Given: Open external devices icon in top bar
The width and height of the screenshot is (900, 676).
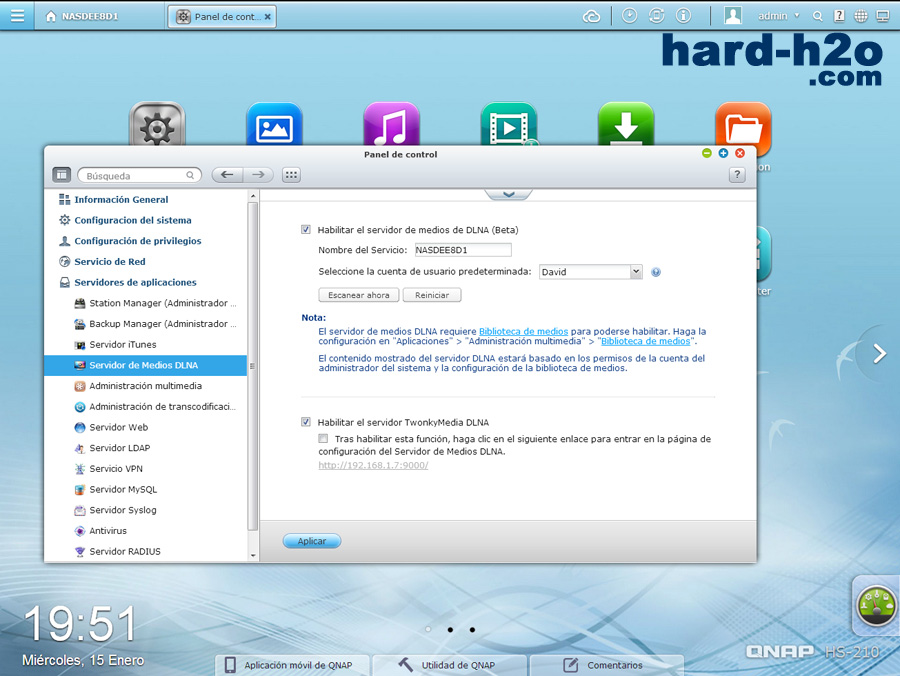Looking at the screenshot, I should [657, 16].
